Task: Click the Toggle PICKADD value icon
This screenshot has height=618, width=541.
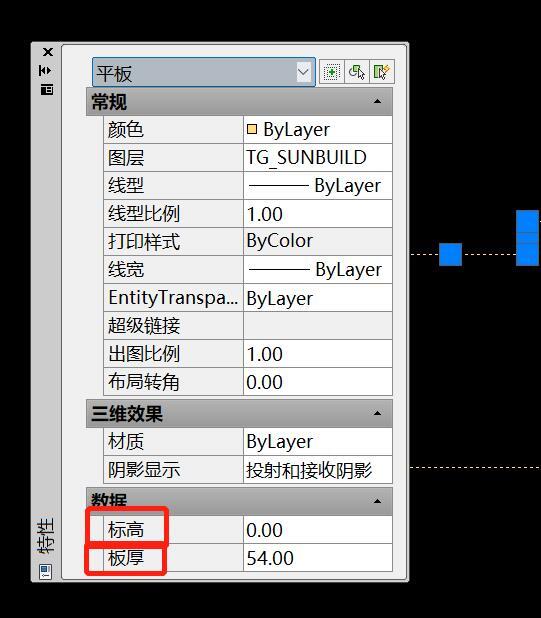Action: [332, 72]
